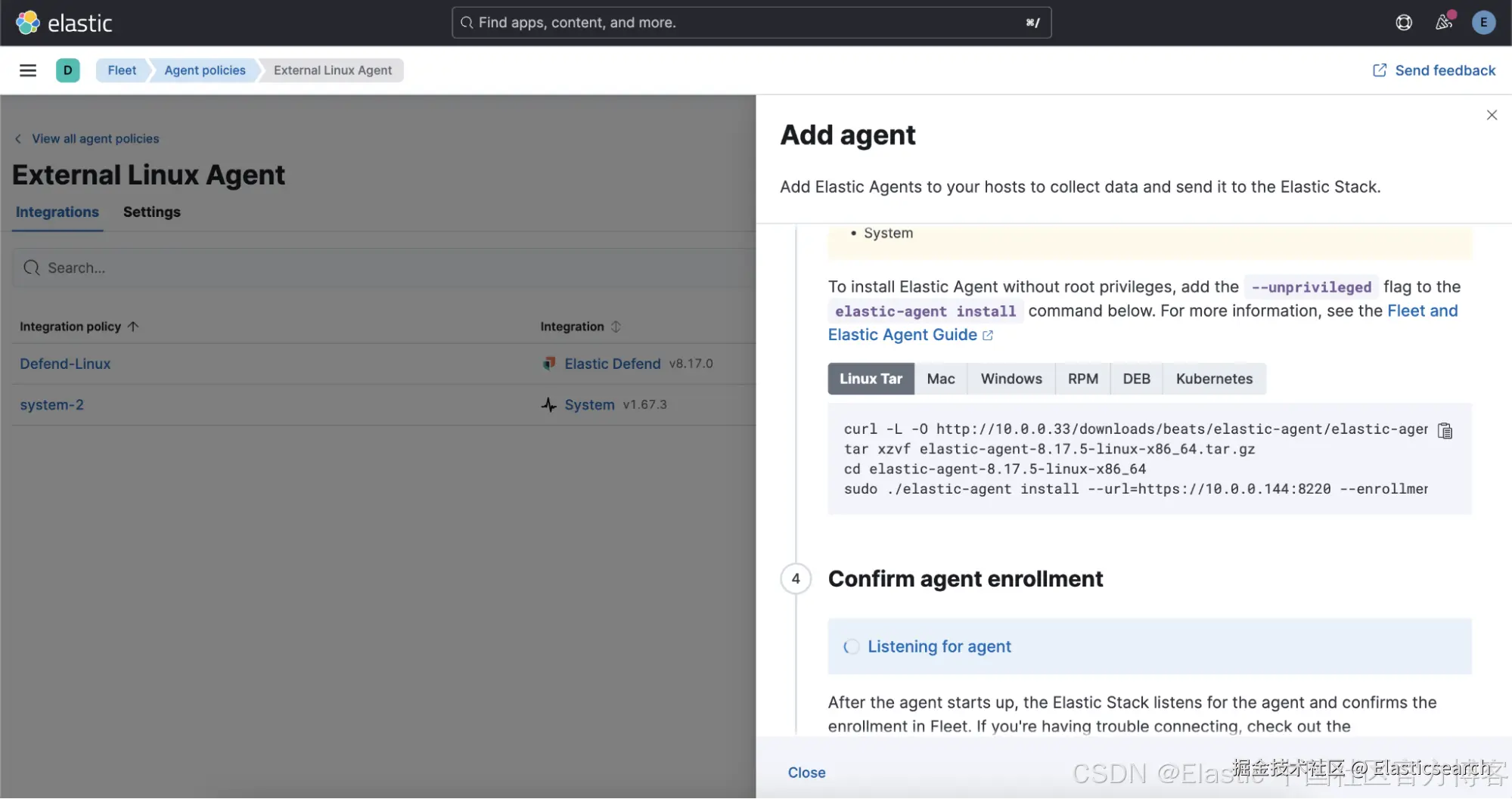Select the DEB platform tab
Screen dimensions: 1512x799
(1136, 379)
